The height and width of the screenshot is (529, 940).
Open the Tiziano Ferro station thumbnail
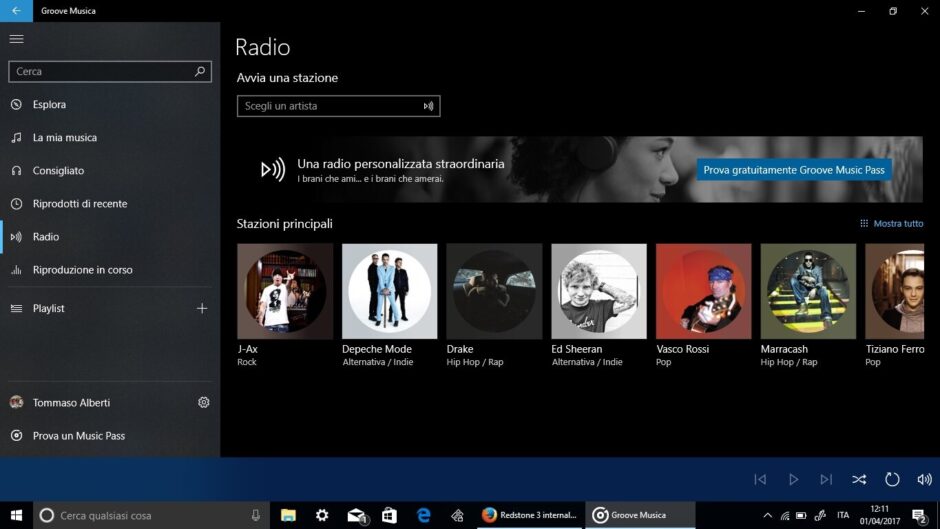pos(894,291)
